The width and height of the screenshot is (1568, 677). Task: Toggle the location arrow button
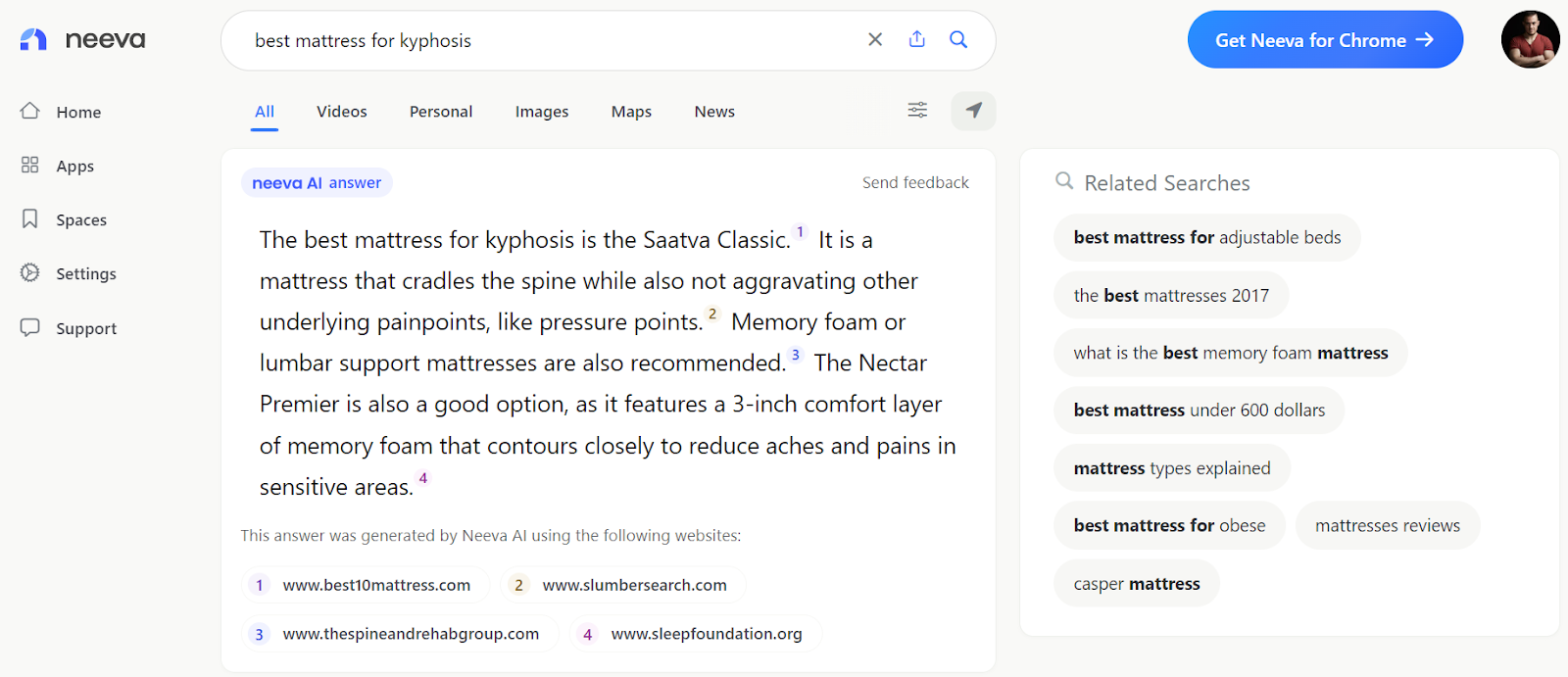tap(973, 111)
